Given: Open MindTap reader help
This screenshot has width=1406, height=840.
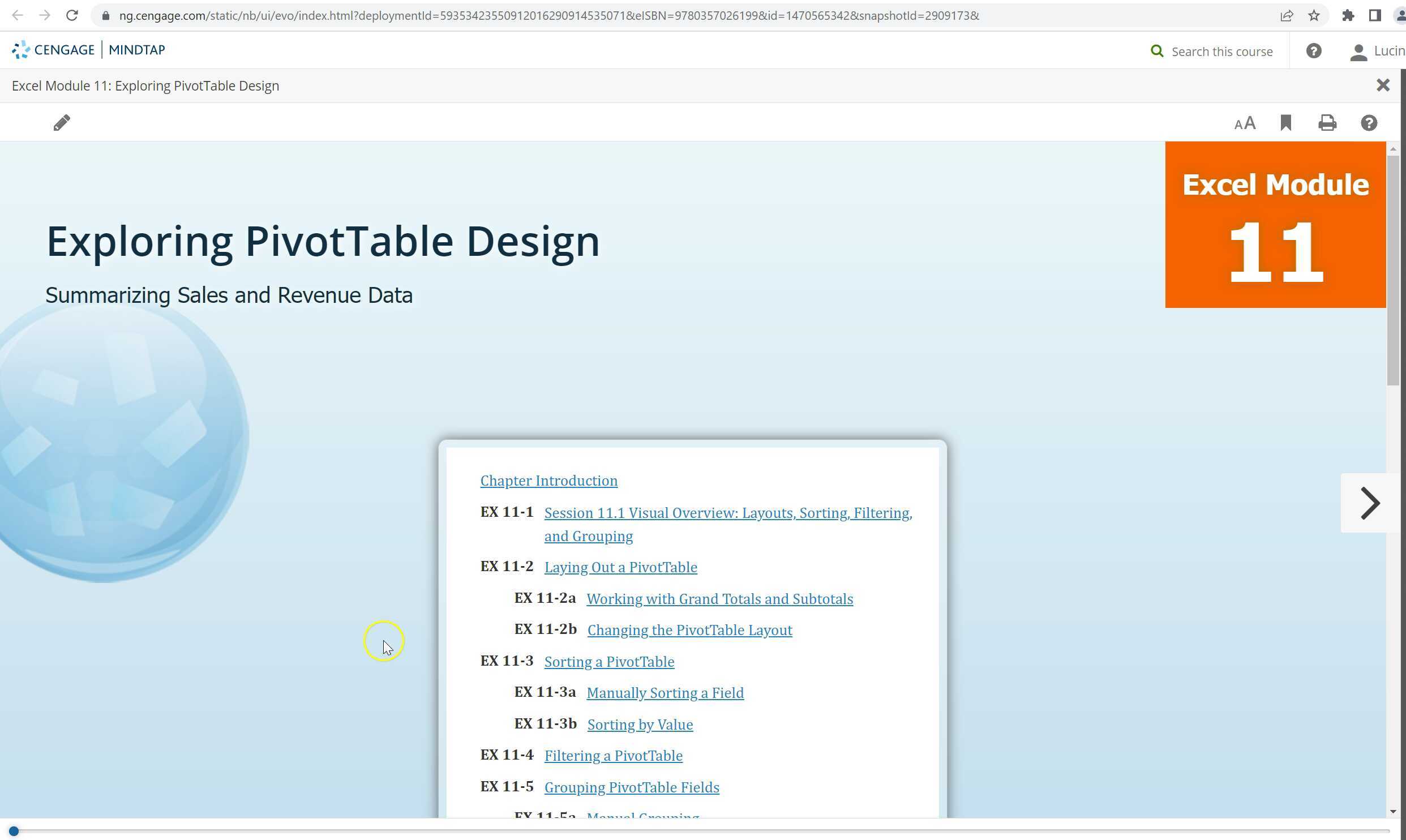Looking at the screenshot, I should click(1369, 122).
